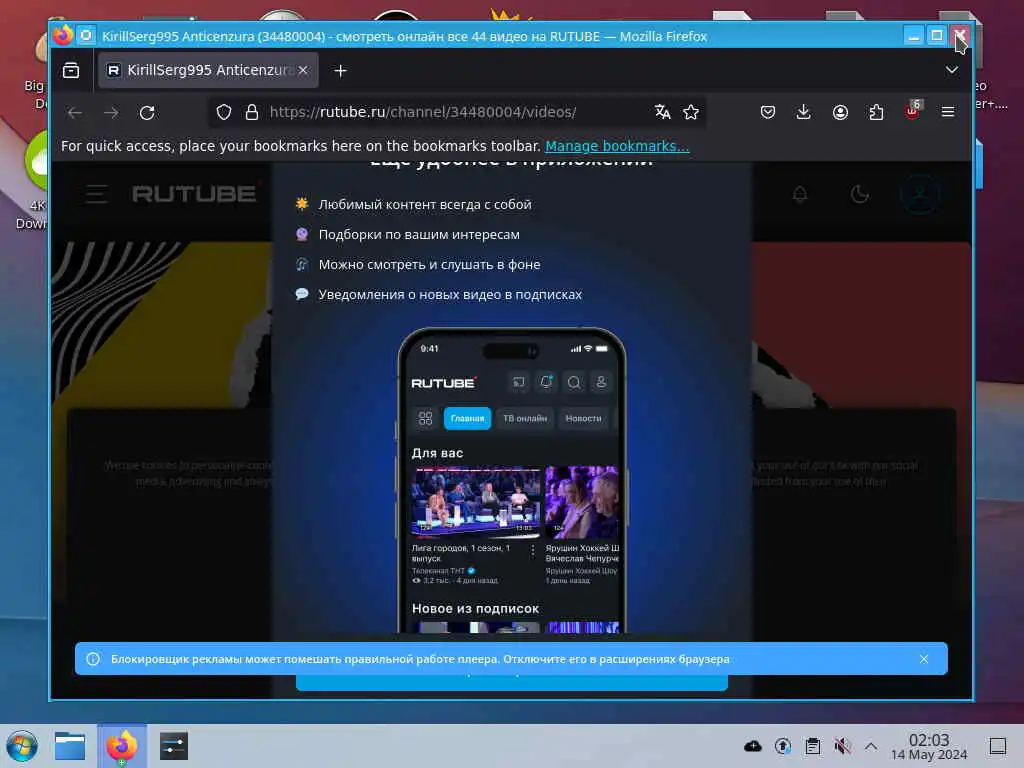1024x768 pixels.
Task: Go back one page in Firefox
Action: [x=75, y=112]
